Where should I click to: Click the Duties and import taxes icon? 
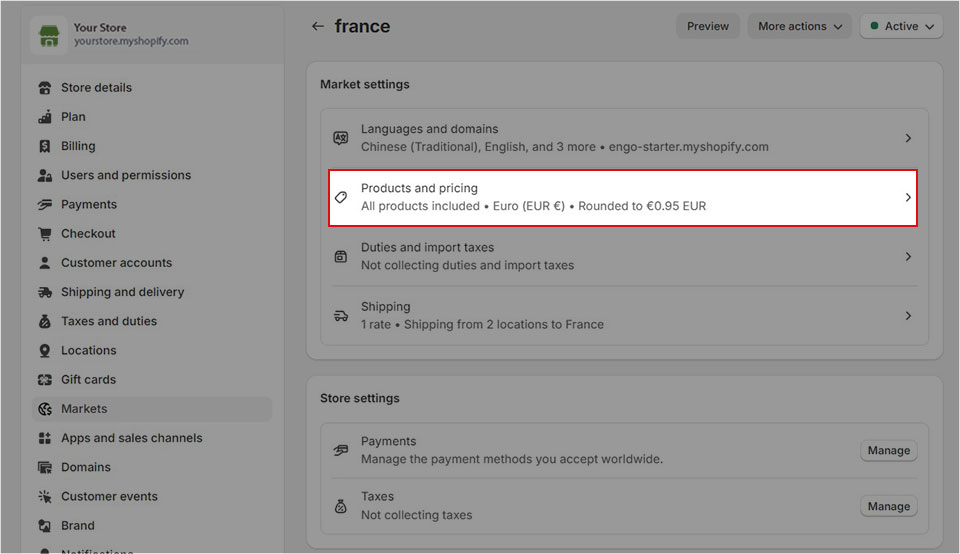(x=341, y=256)
